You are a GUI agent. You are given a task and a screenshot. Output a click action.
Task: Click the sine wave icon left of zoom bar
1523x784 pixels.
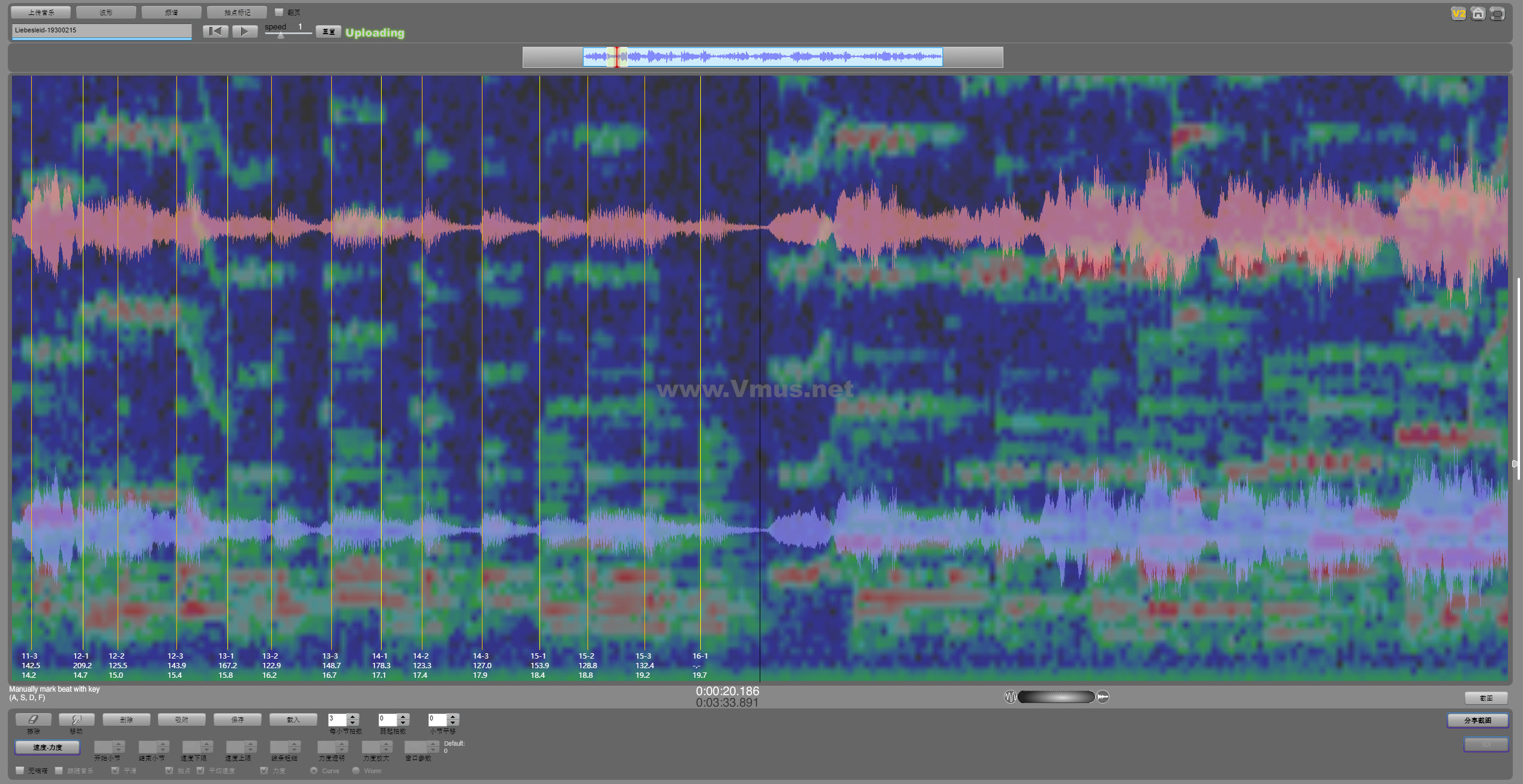[x=1010, y=697]
